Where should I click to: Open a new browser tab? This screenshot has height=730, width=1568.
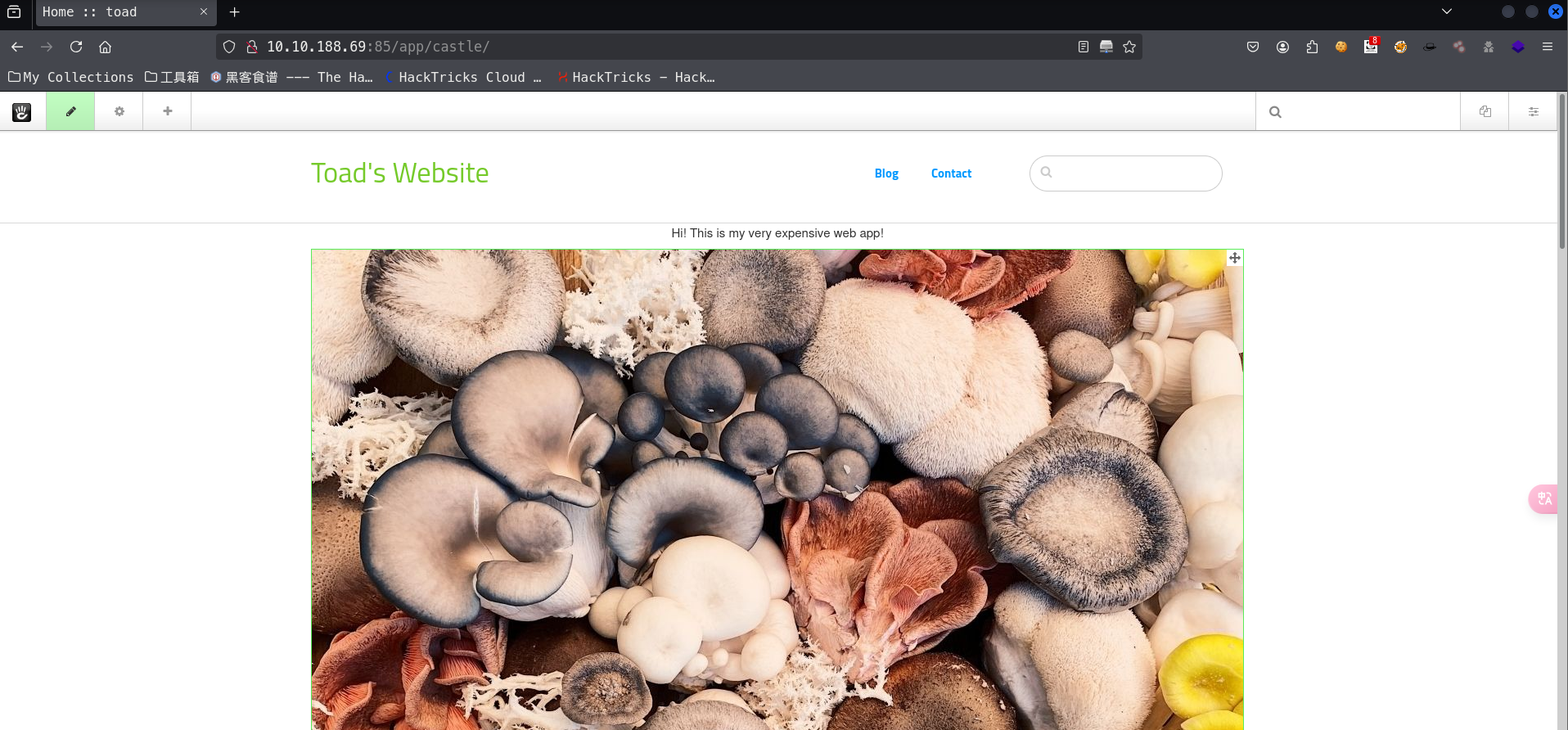click(x=235, y=12)
